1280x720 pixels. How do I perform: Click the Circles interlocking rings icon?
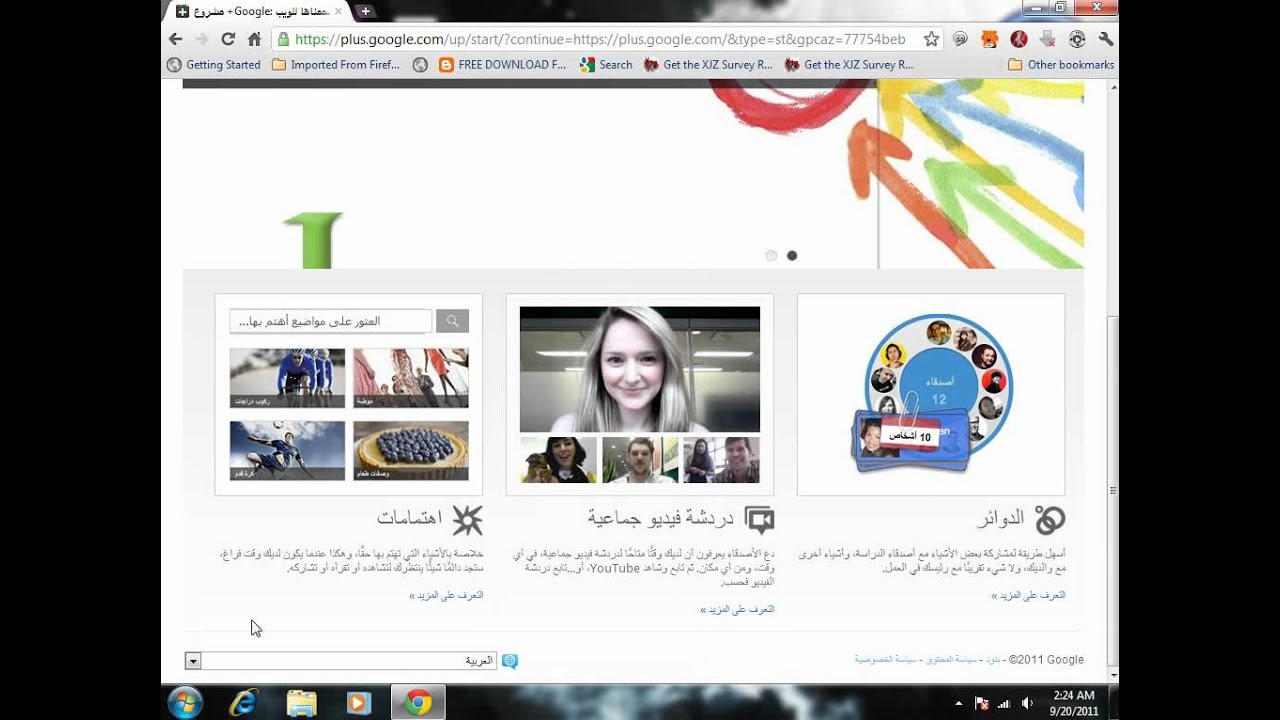(x=1050, y=519)
